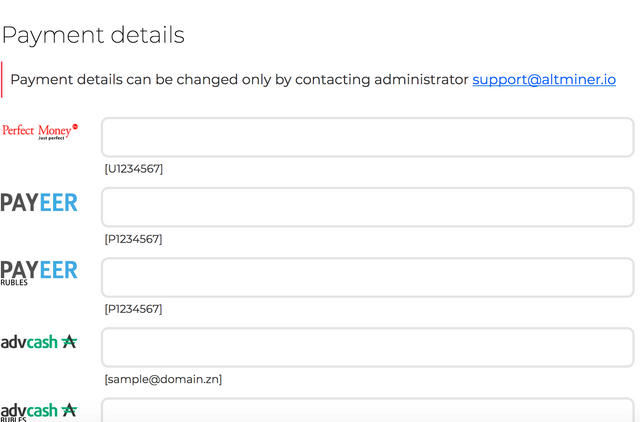
Task: Click the green A emblem beside first advcash
Action: click(69, 342)
